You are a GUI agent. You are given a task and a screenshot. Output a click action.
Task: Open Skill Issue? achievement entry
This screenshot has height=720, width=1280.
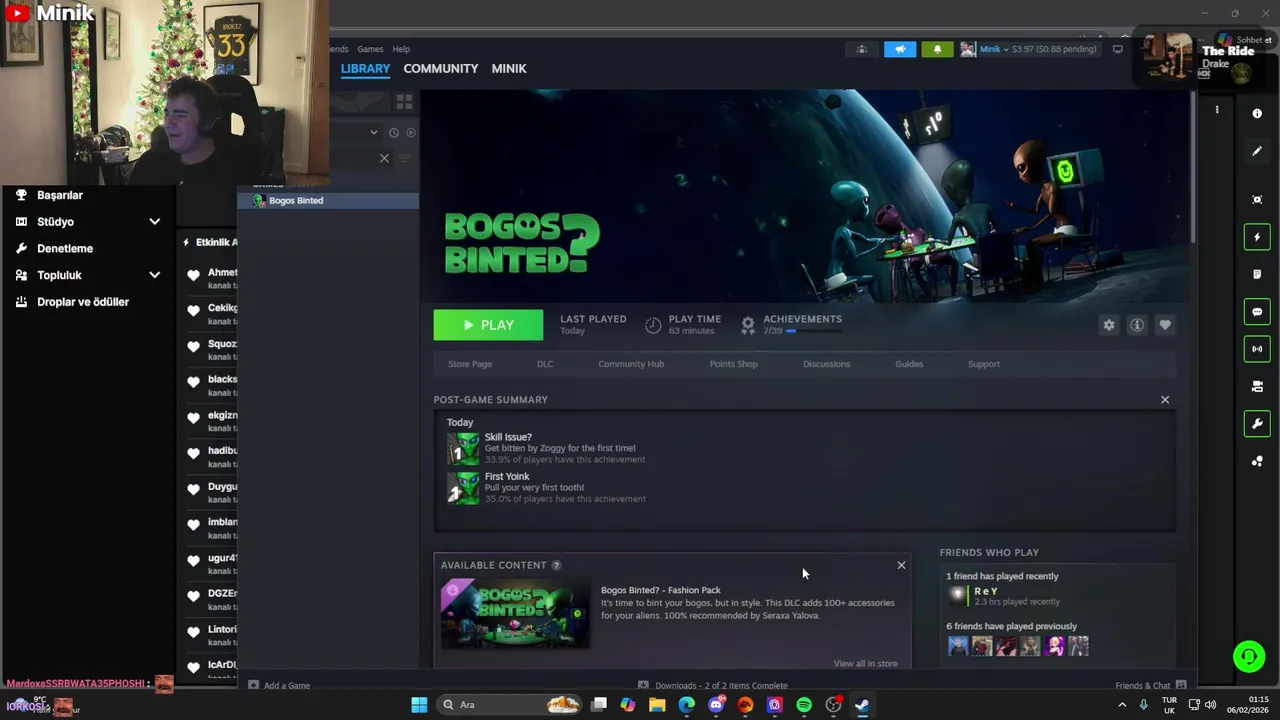545,448
